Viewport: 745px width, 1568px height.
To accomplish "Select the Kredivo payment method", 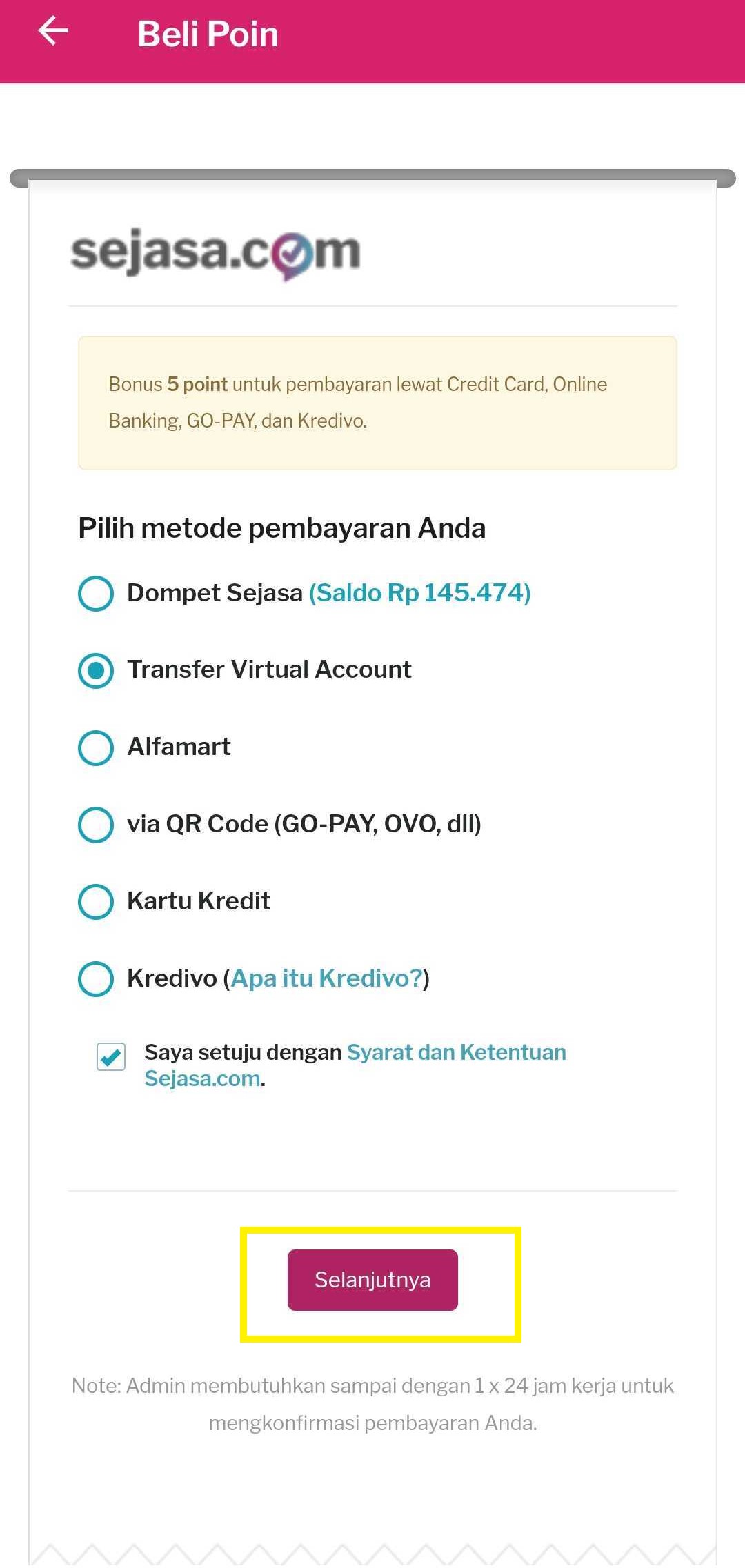I will (x=97, y=979).
